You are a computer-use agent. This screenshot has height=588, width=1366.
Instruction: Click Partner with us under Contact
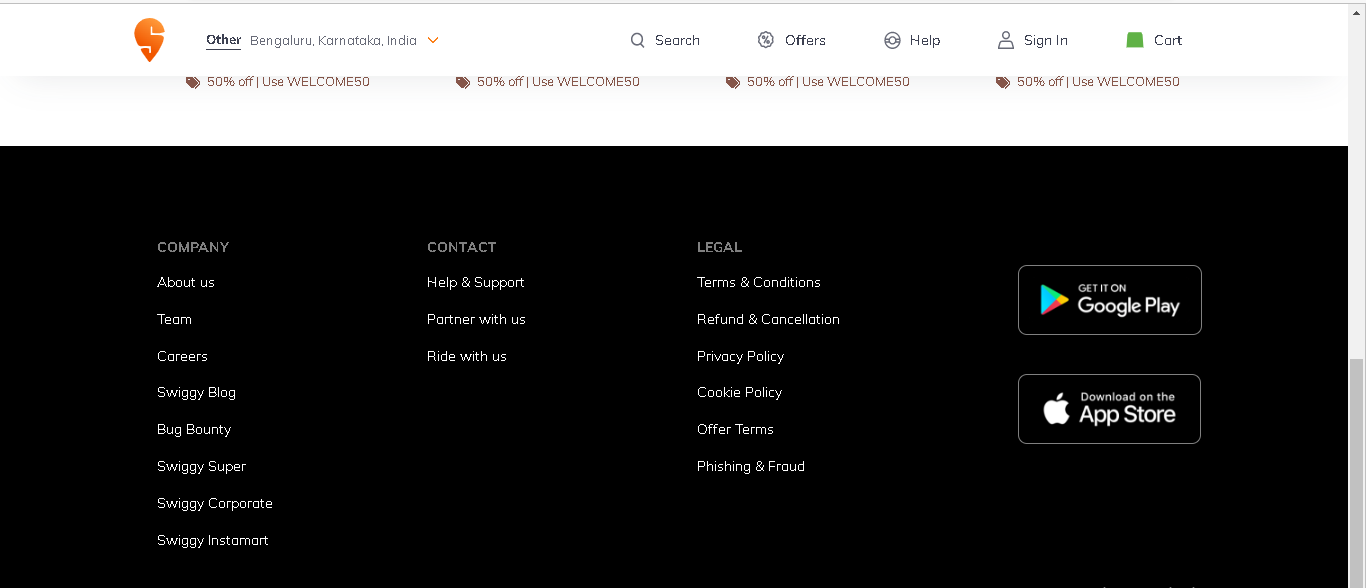[x=476, y=319]
